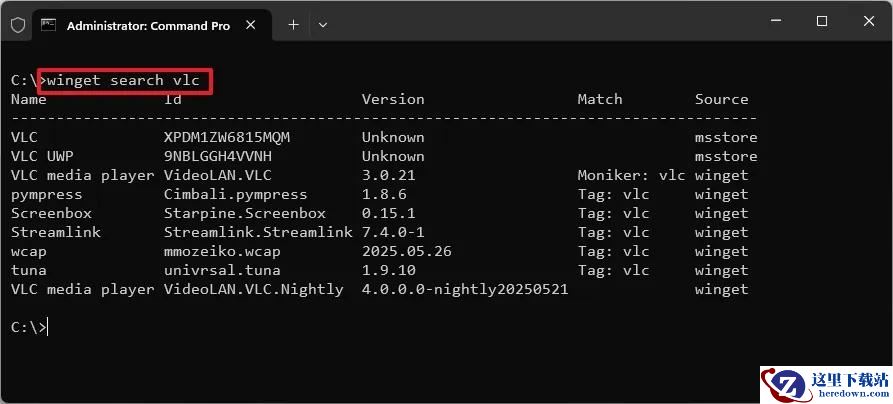Click the heredown.com watermark logo
This screenshot has height=404, width=893.
(x=826, y=385)
